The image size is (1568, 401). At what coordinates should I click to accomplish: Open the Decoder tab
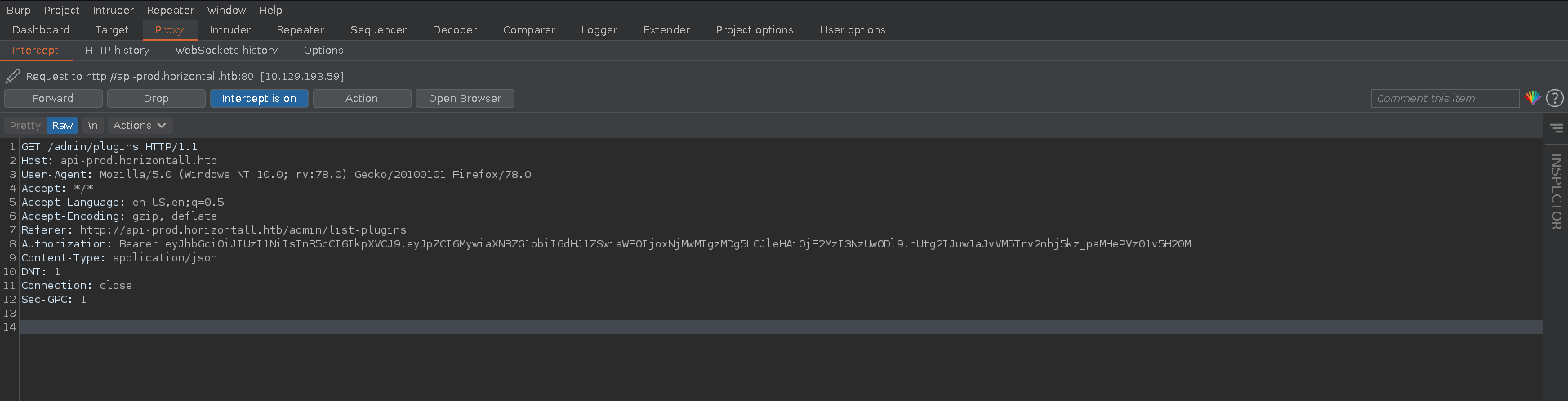tap(454, 29)
